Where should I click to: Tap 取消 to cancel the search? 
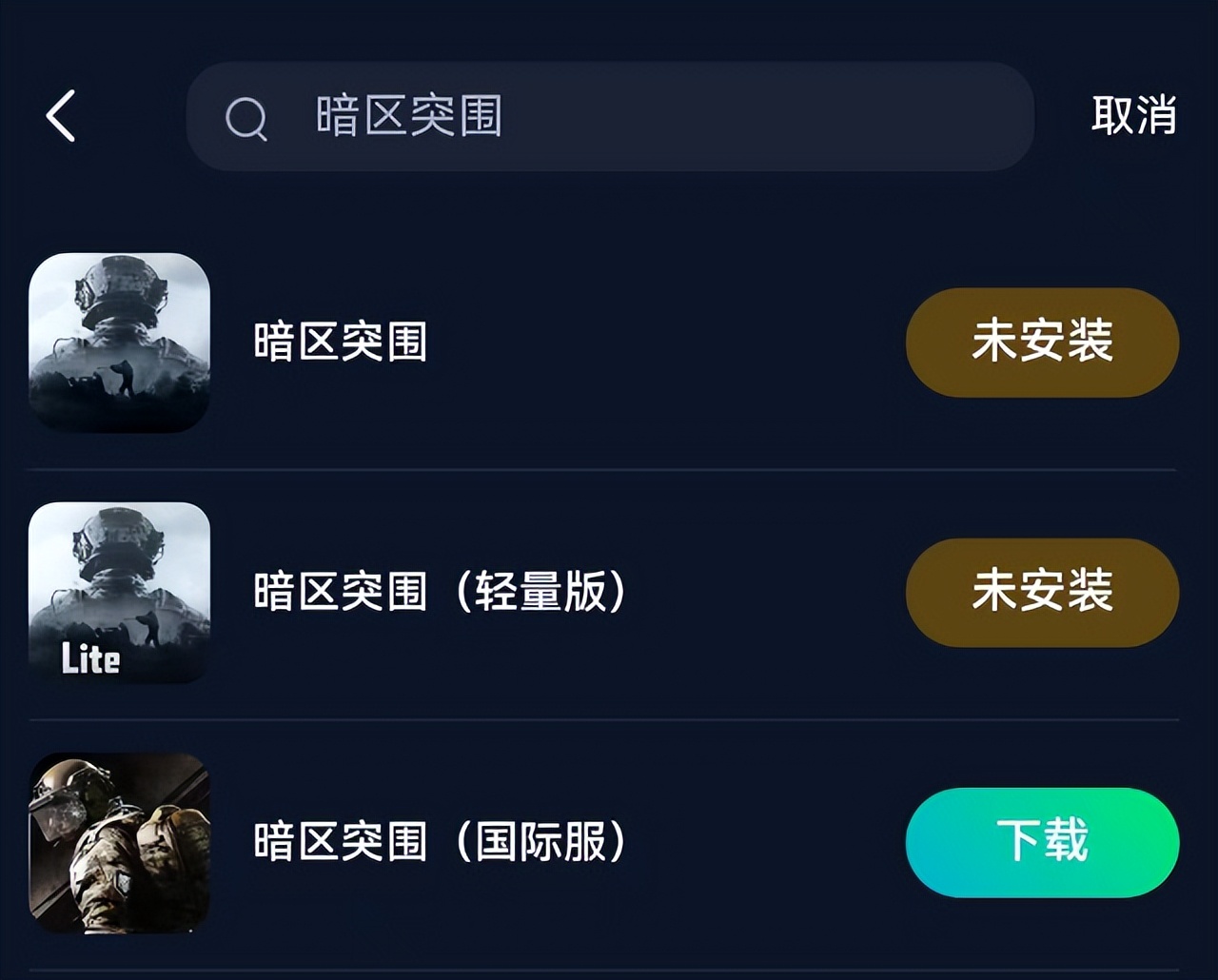click(1133, 116)
